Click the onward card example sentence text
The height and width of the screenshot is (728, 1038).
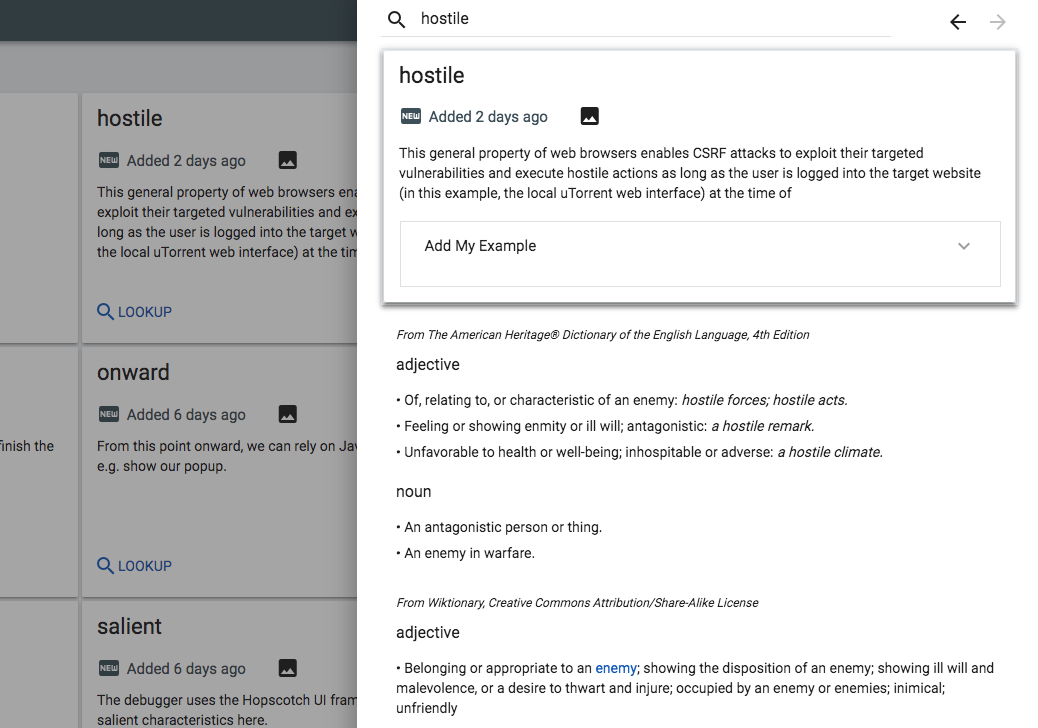227,456
